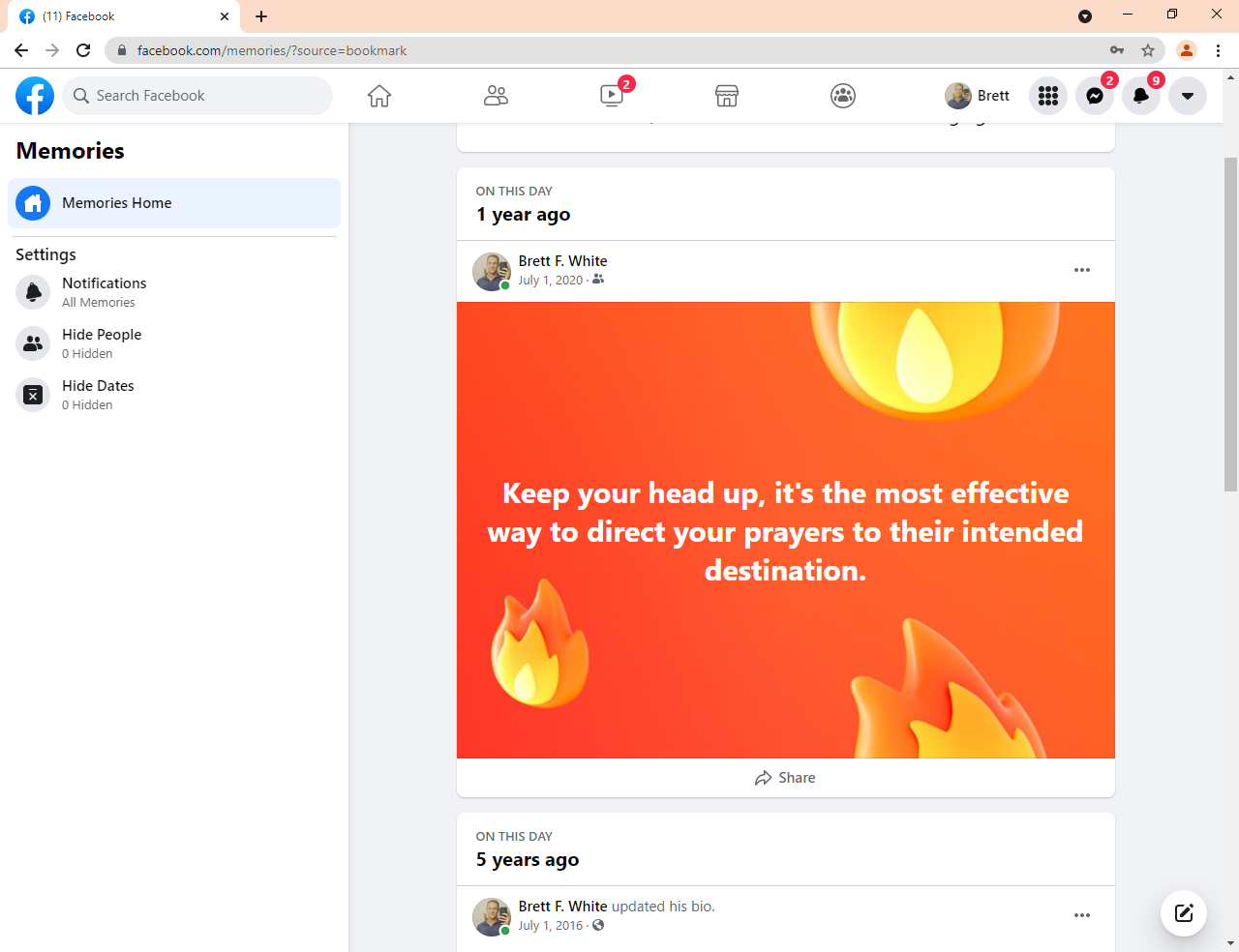This screenshot has height=952, width=1239.
Task: Open Notifications settings for memories
Action: pyautogui.click(x=104, y=292)
